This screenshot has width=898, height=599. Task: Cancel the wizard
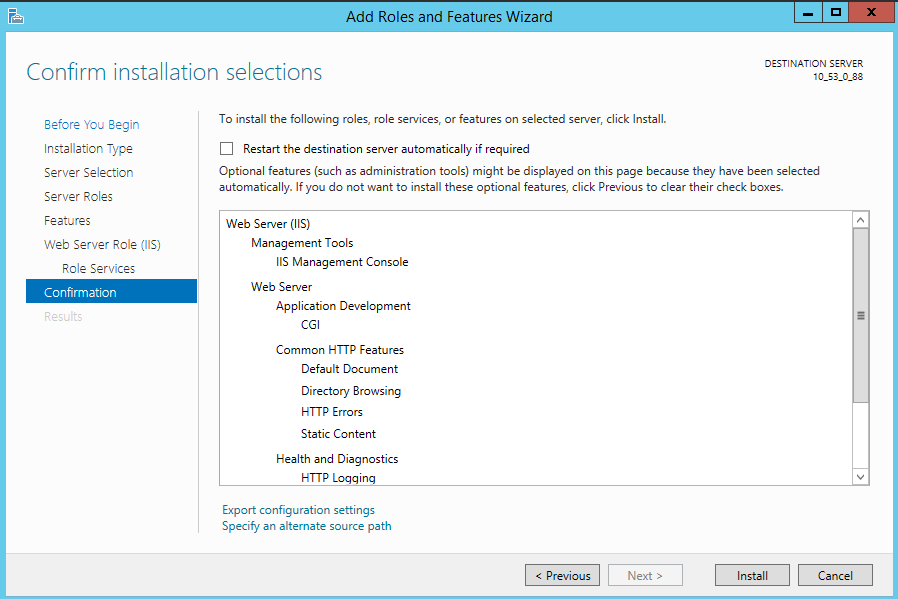pyautogui.click(x=835, y=575)
